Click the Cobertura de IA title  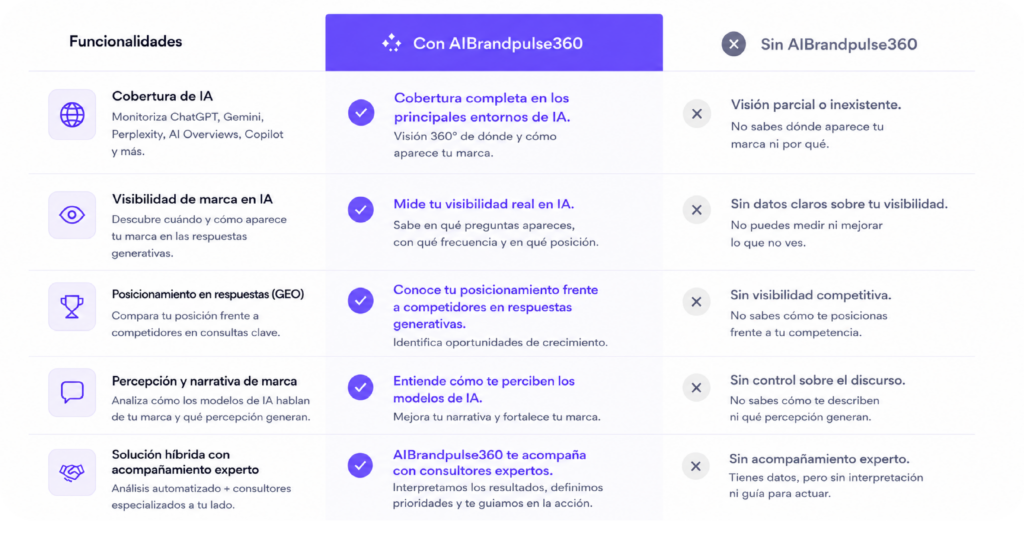click(x=162, y=96)
